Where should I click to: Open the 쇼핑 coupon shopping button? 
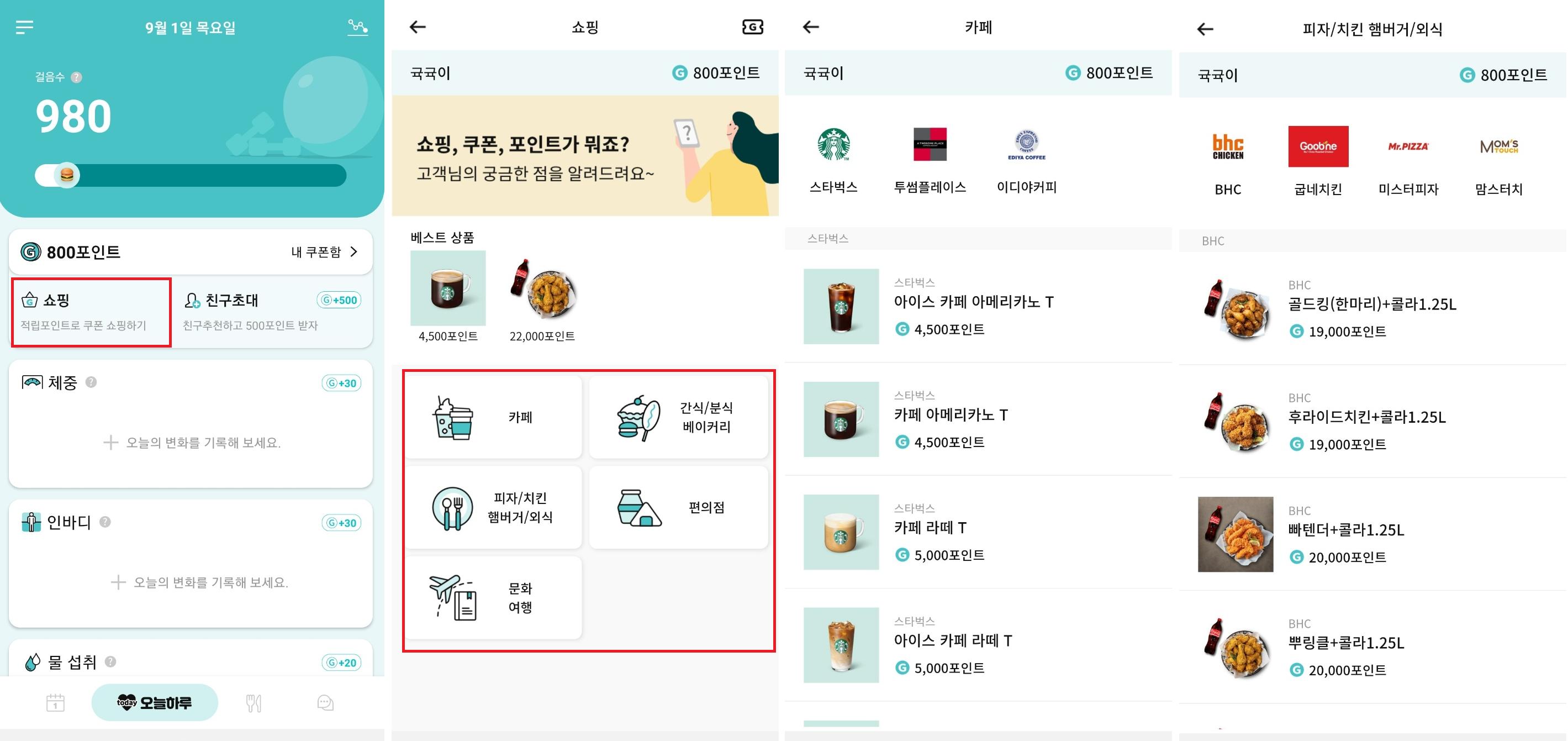pos(91,312)
